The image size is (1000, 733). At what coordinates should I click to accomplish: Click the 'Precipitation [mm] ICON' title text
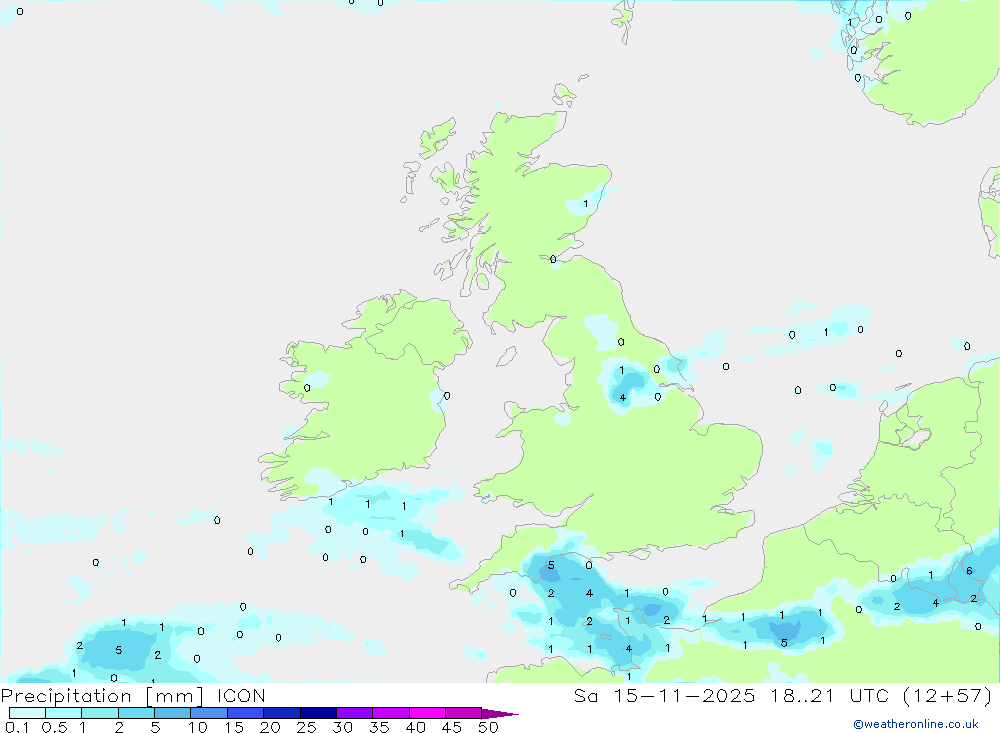click(133, 695)
